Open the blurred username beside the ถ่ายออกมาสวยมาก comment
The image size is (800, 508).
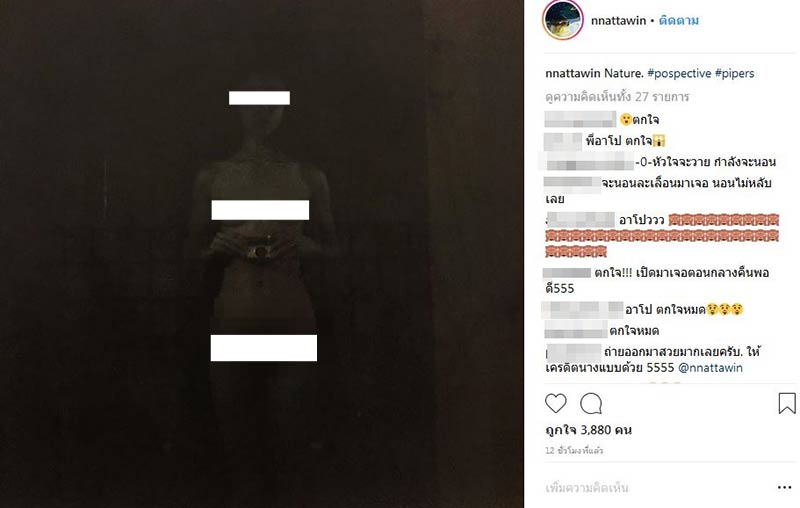pos(573,352)
